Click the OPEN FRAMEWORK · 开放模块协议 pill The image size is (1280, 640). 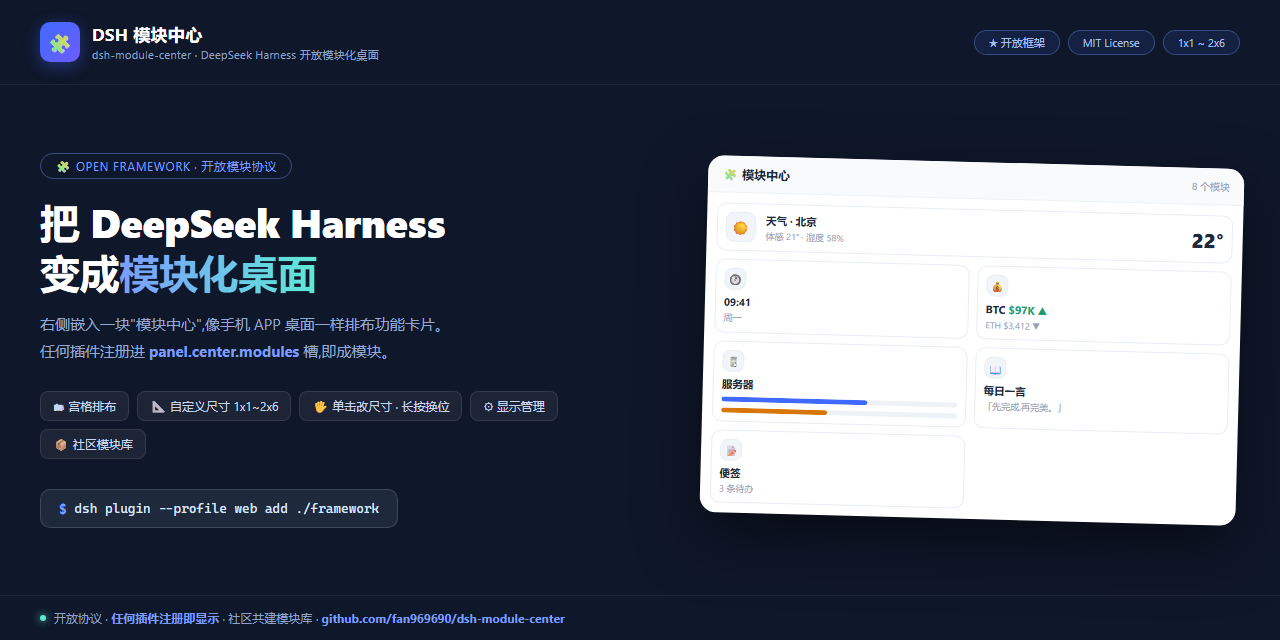coord(166,166)
